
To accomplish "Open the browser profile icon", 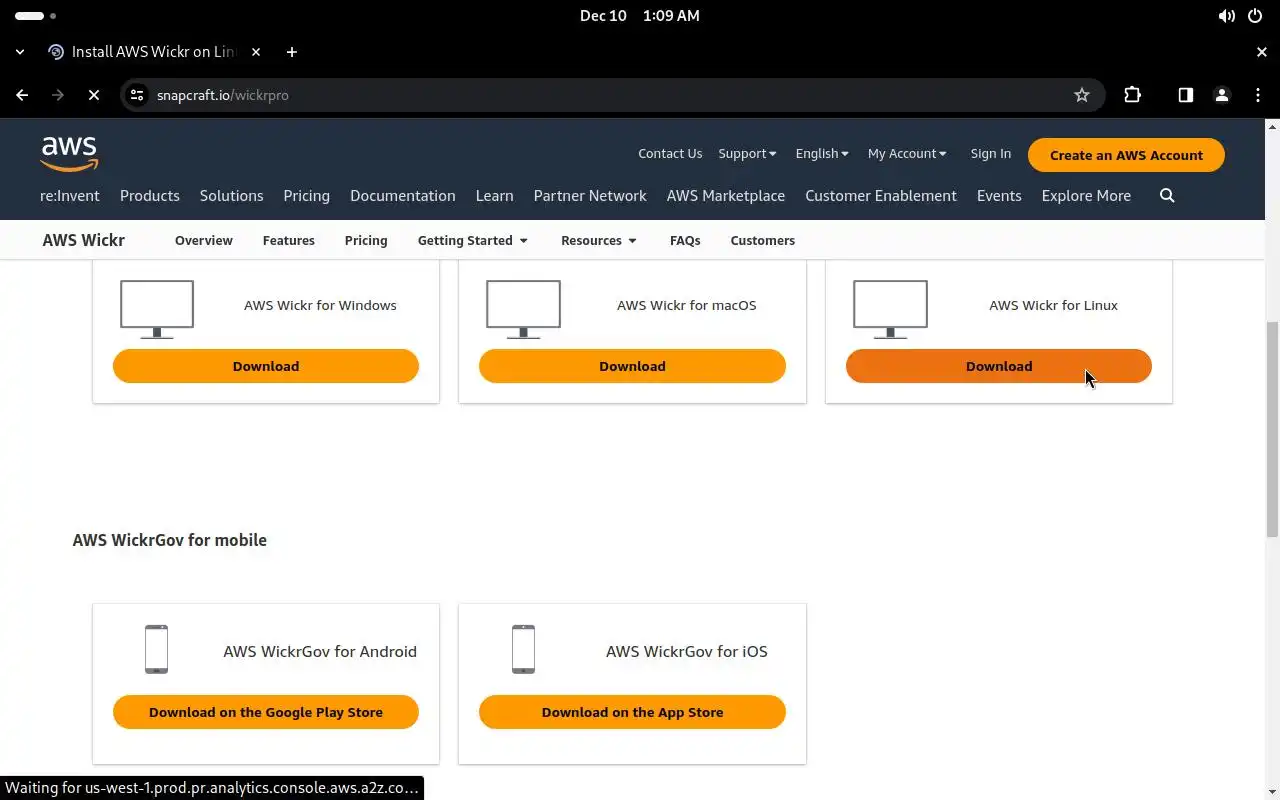I will (x=1221, y=95).
